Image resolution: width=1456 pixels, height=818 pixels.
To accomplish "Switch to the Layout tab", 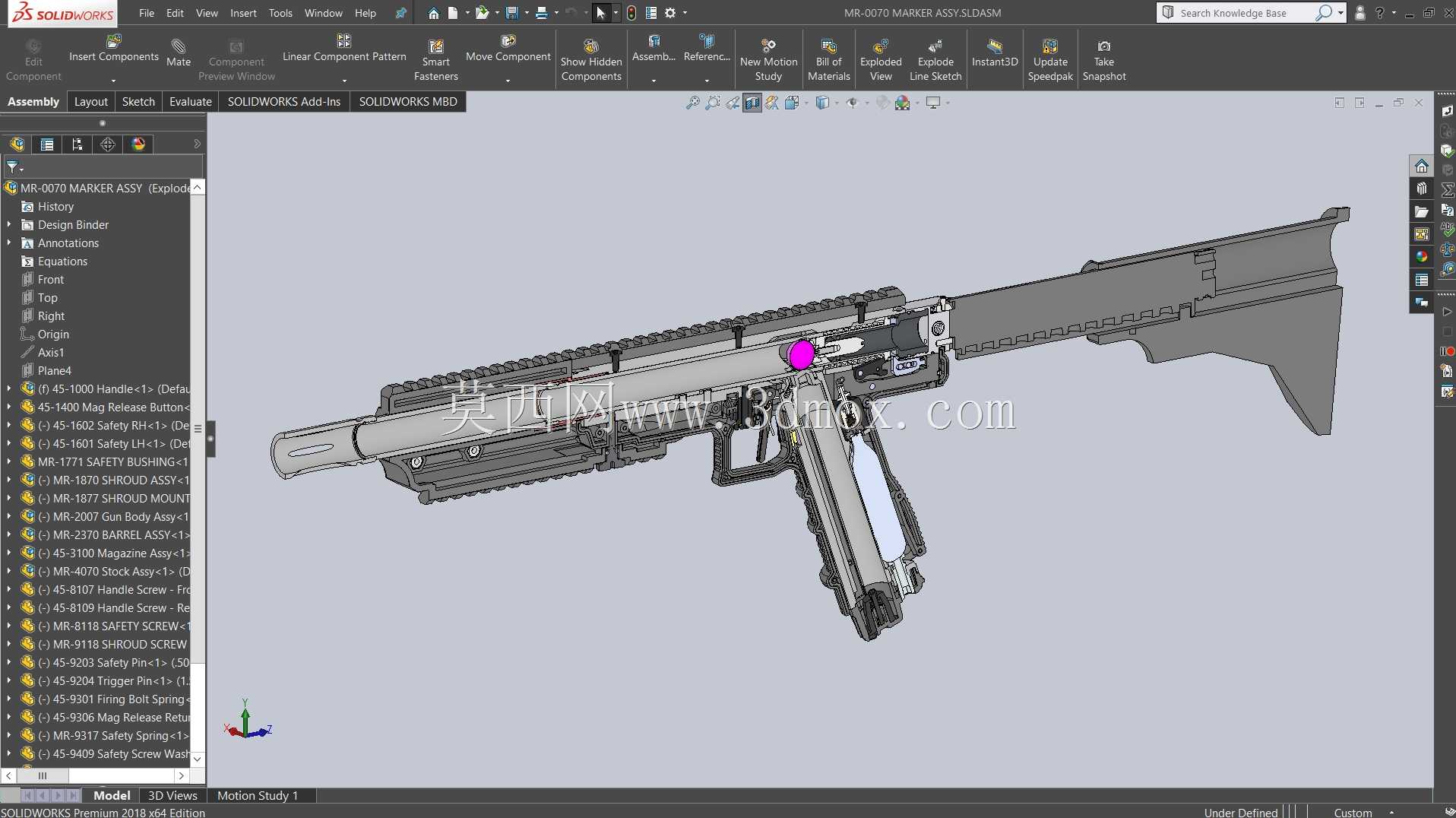I will (90, 102).
